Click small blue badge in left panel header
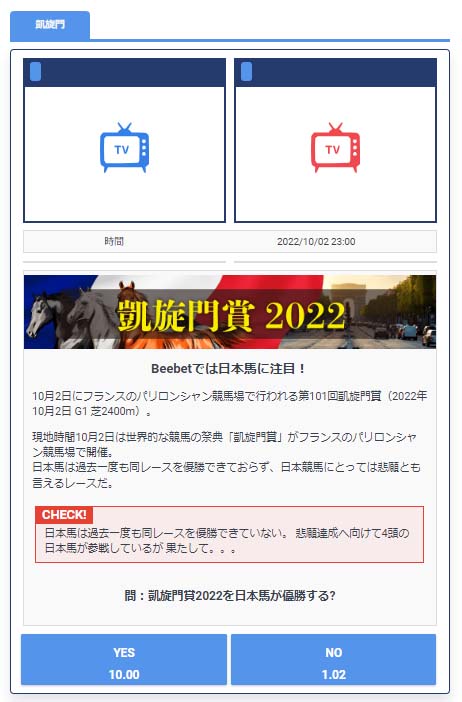Screen dimensions: 462x702 point(35,72)
